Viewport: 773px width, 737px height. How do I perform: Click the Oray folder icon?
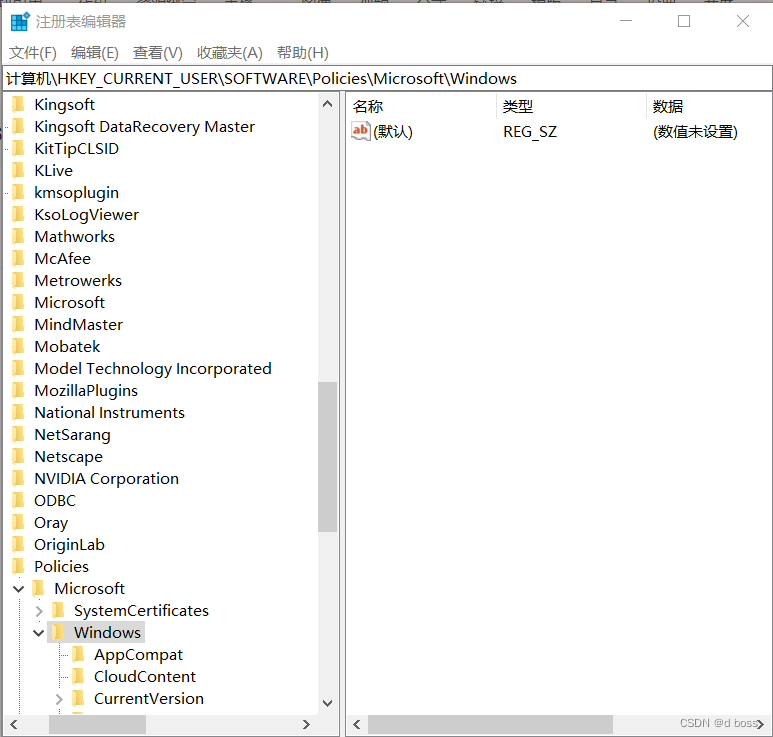pos(18,523)
